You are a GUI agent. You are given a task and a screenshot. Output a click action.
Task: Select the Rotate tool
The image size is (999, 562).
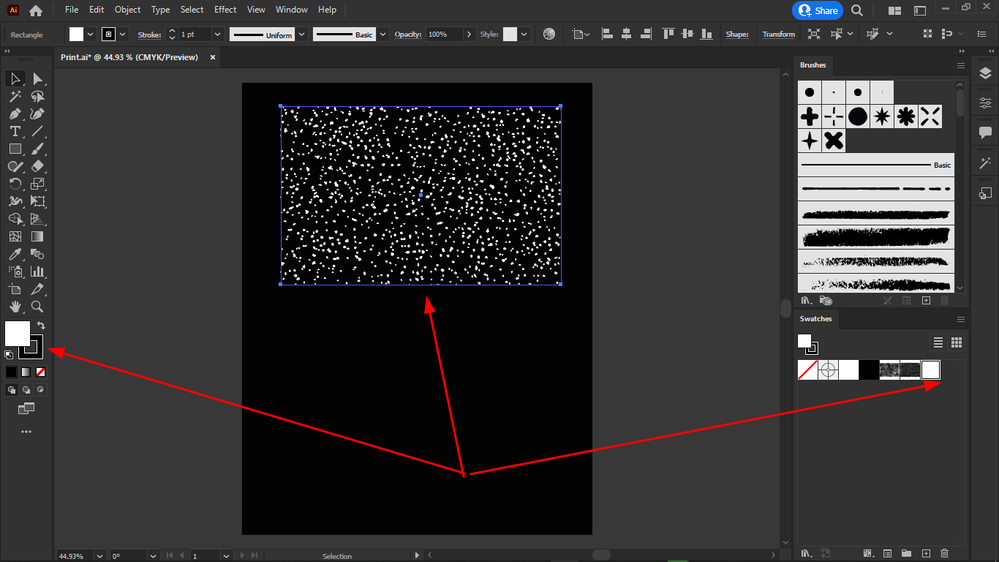point(15,184)
